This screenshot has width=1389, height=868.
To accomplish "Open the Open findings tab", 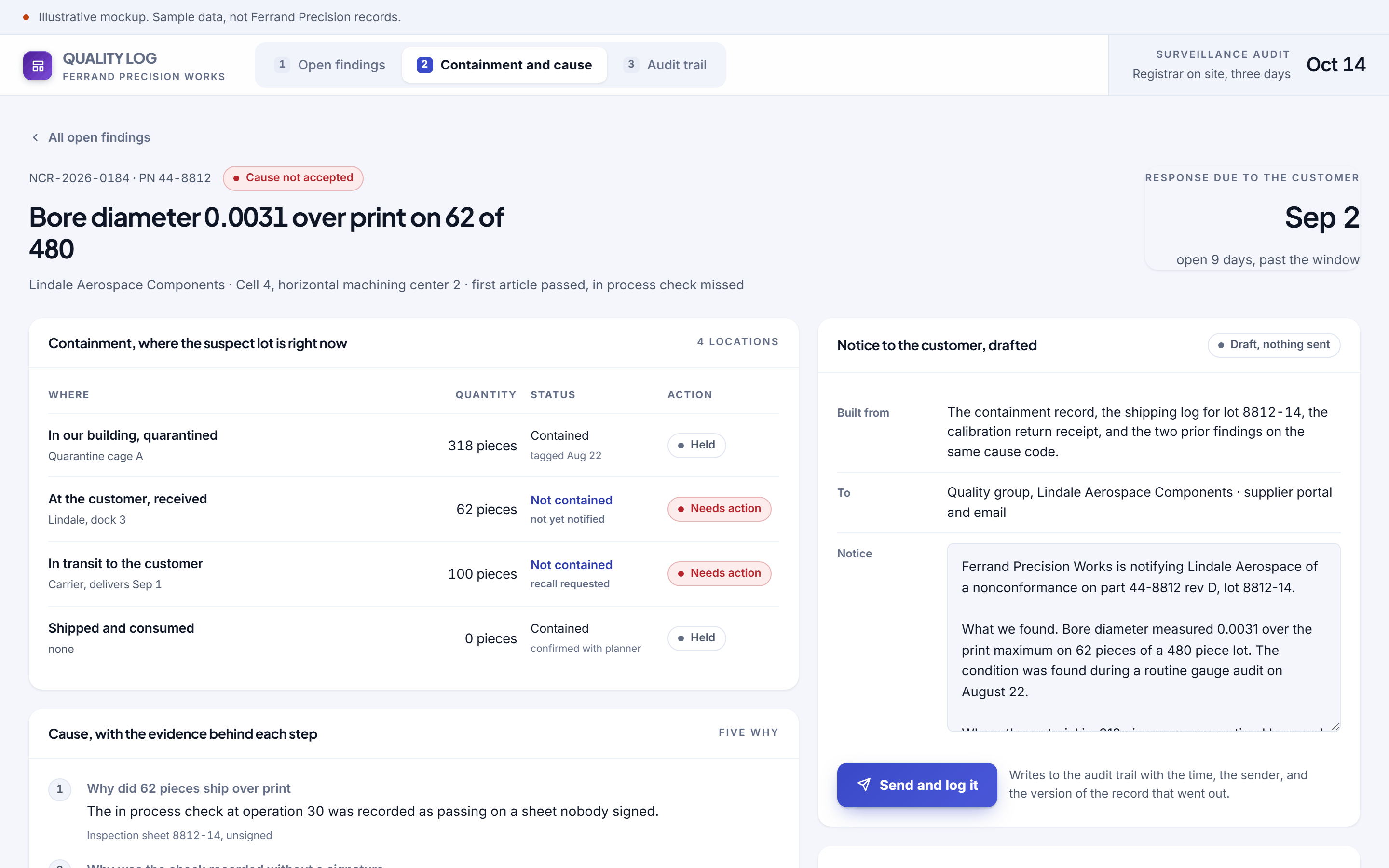I will click(x=329, y=65).
